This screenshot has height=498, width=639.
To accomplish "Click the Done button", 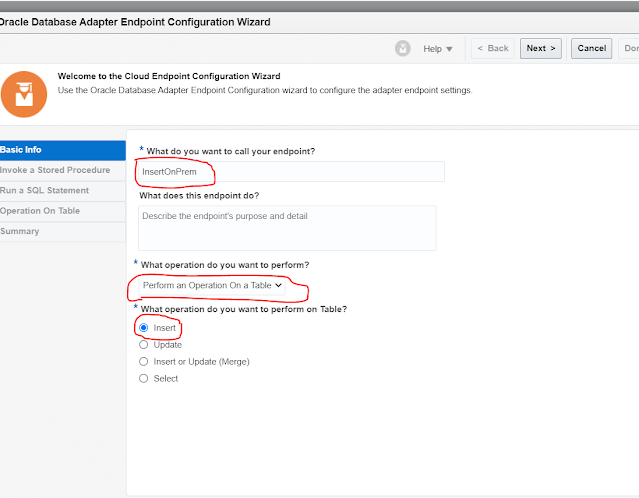I will click(x=629, y=48).
